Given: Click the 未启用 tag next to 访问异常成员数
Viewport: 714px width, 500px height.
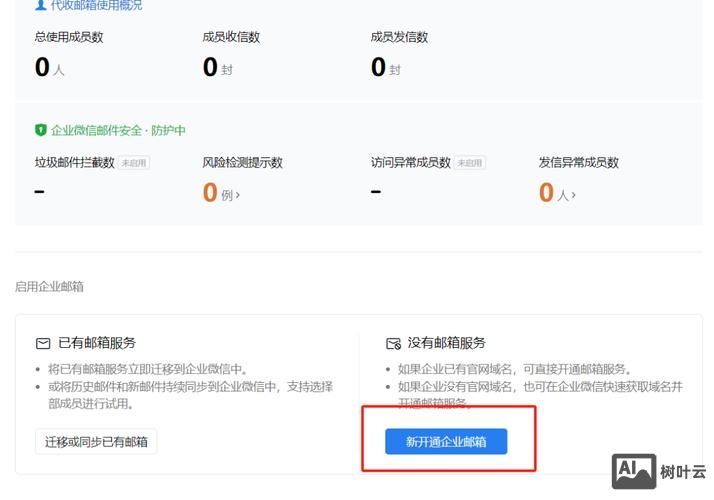Looking at the screenshot, I should click(x=470, y=163).
